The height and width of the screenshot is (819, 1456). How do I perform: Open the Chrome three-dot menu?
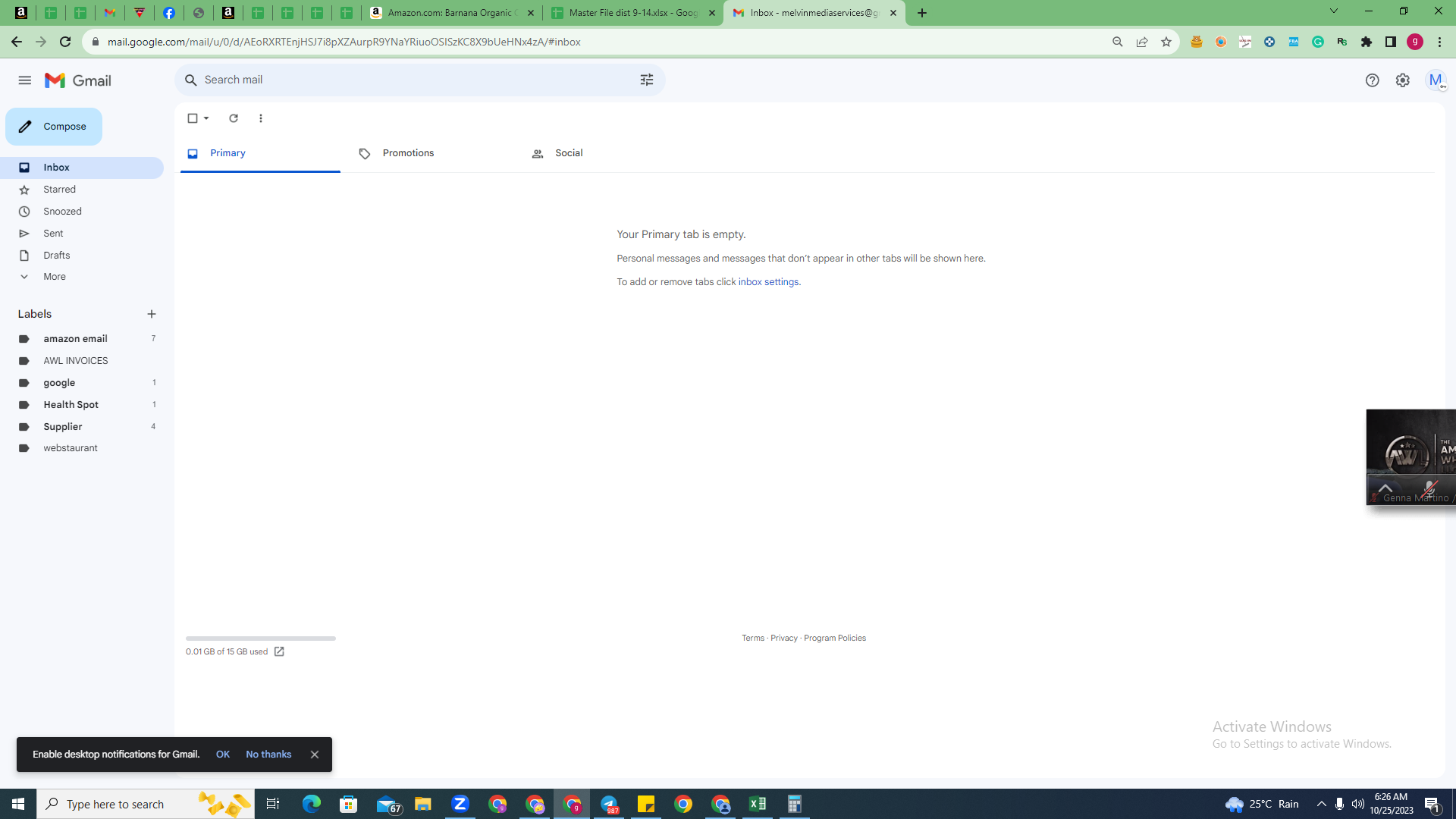point(1439,42)
